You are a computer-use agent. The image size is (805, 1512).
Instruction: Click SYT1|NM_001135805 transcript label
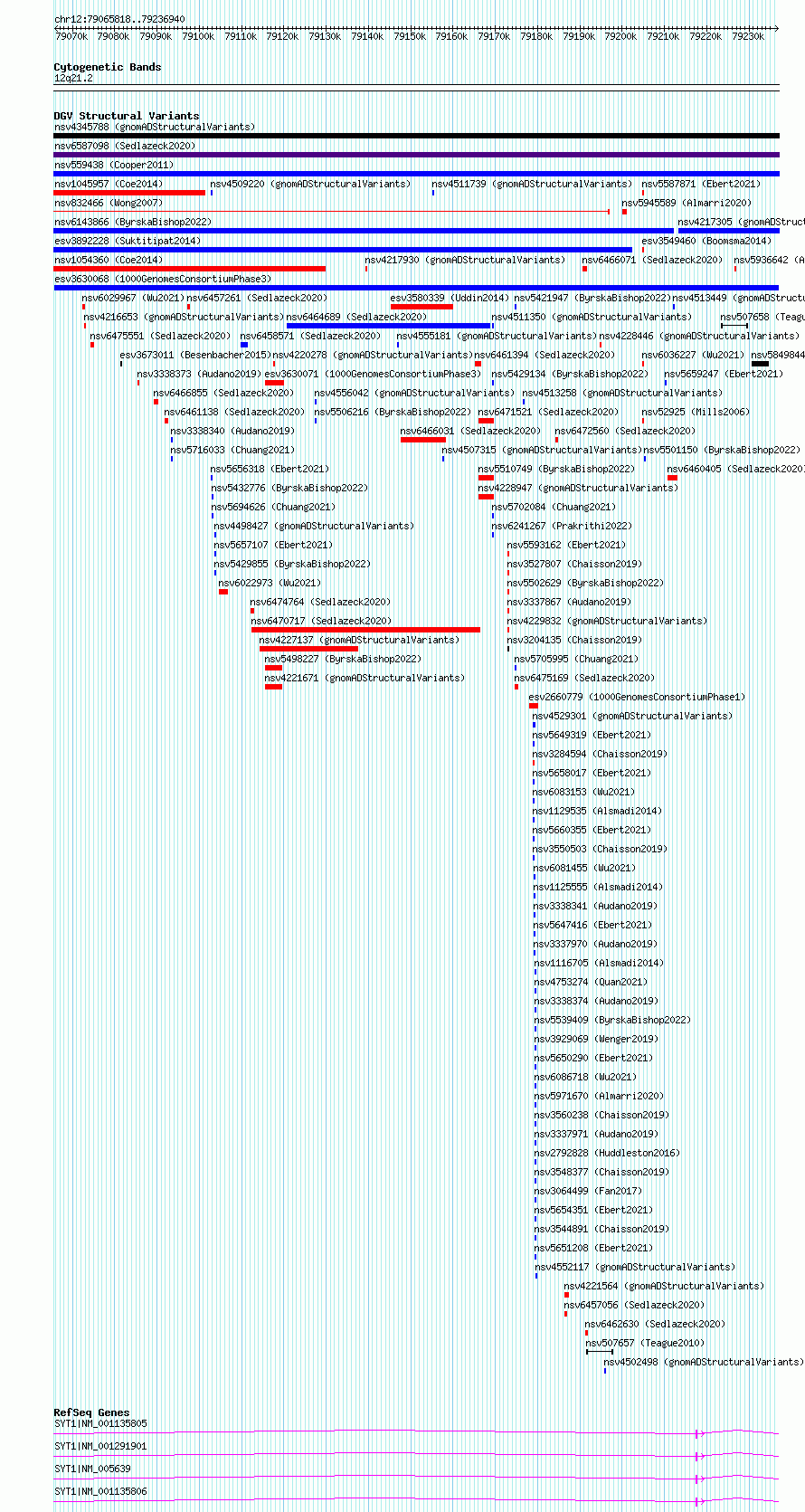pos(100,1423)
